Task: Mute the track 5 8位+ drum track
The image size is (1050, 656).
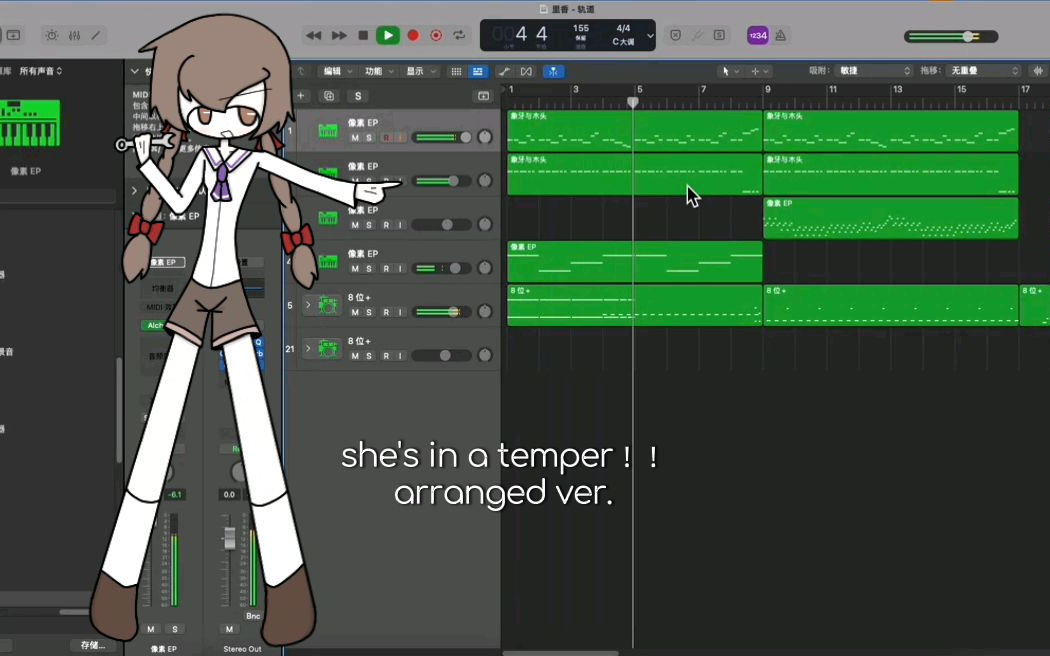Action: coord(355,312)
